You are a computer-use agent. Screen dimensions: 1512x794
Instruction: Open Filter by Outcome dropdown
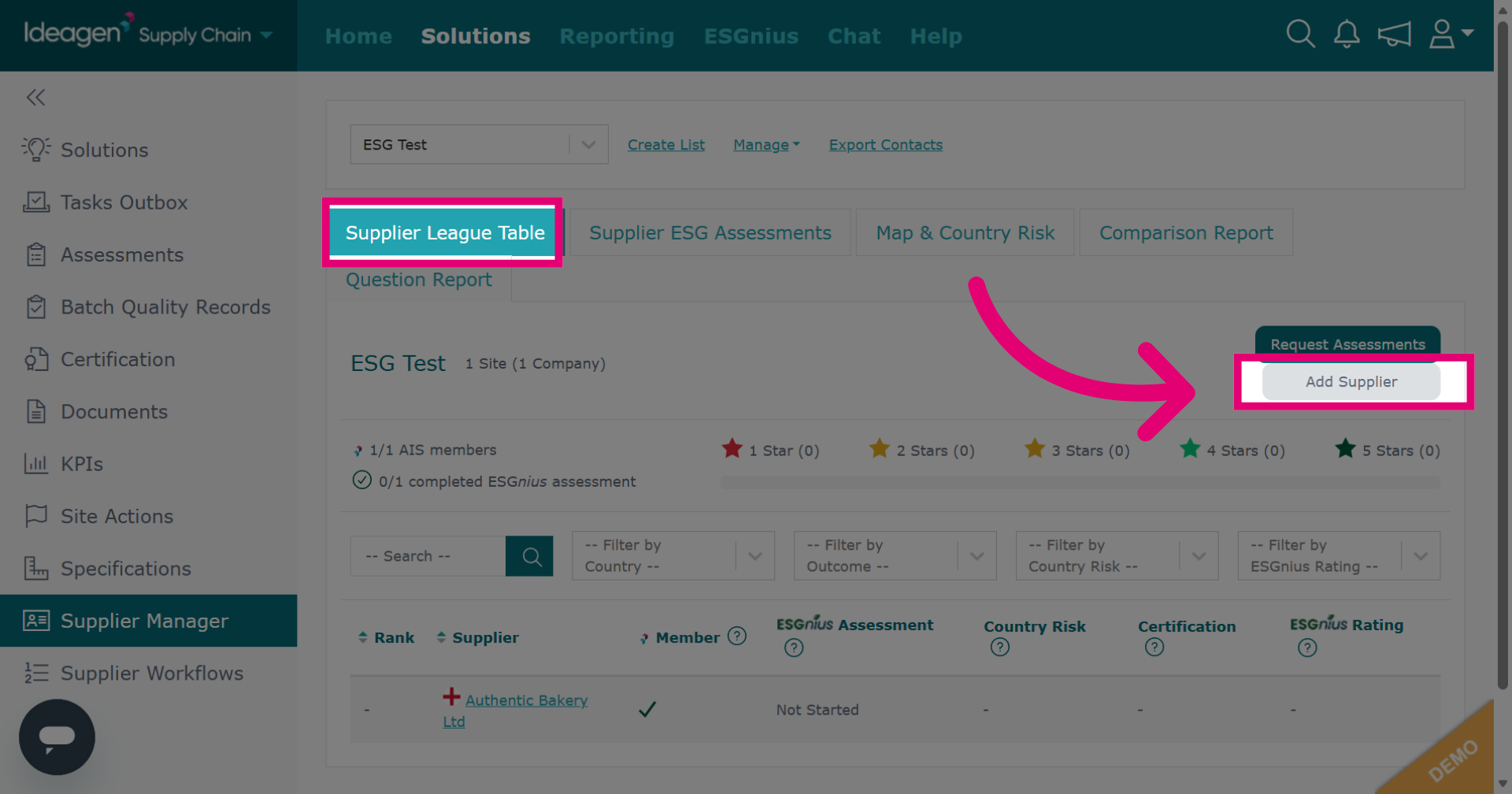point(895,555)
